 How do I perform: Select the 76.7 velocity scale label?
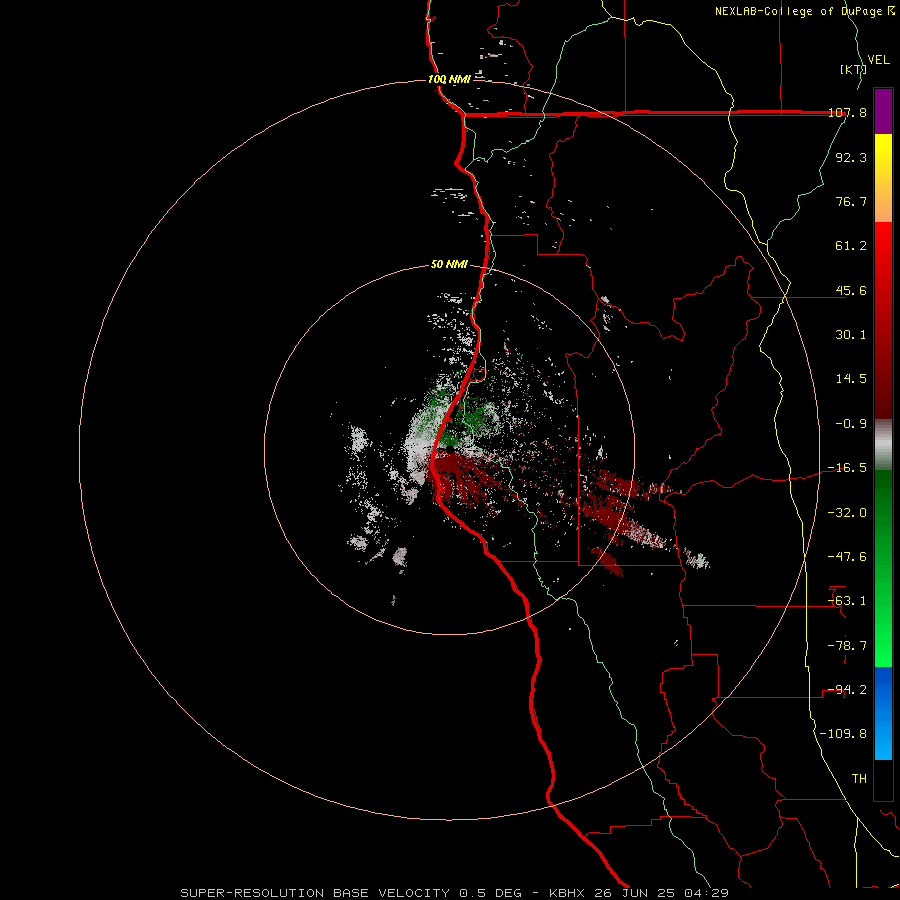(851, 201)
